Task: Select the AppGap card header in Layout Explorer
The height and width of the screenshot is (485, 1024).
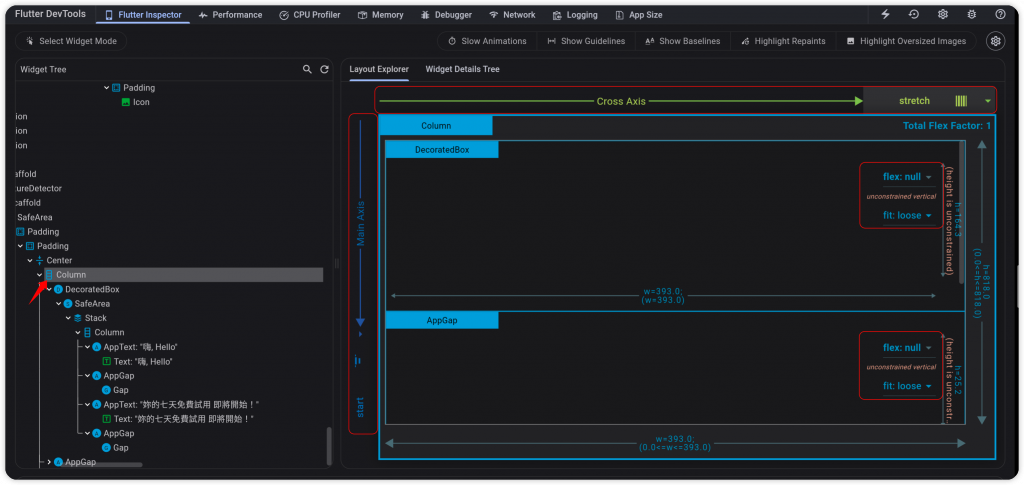Action: coord(442,321)
